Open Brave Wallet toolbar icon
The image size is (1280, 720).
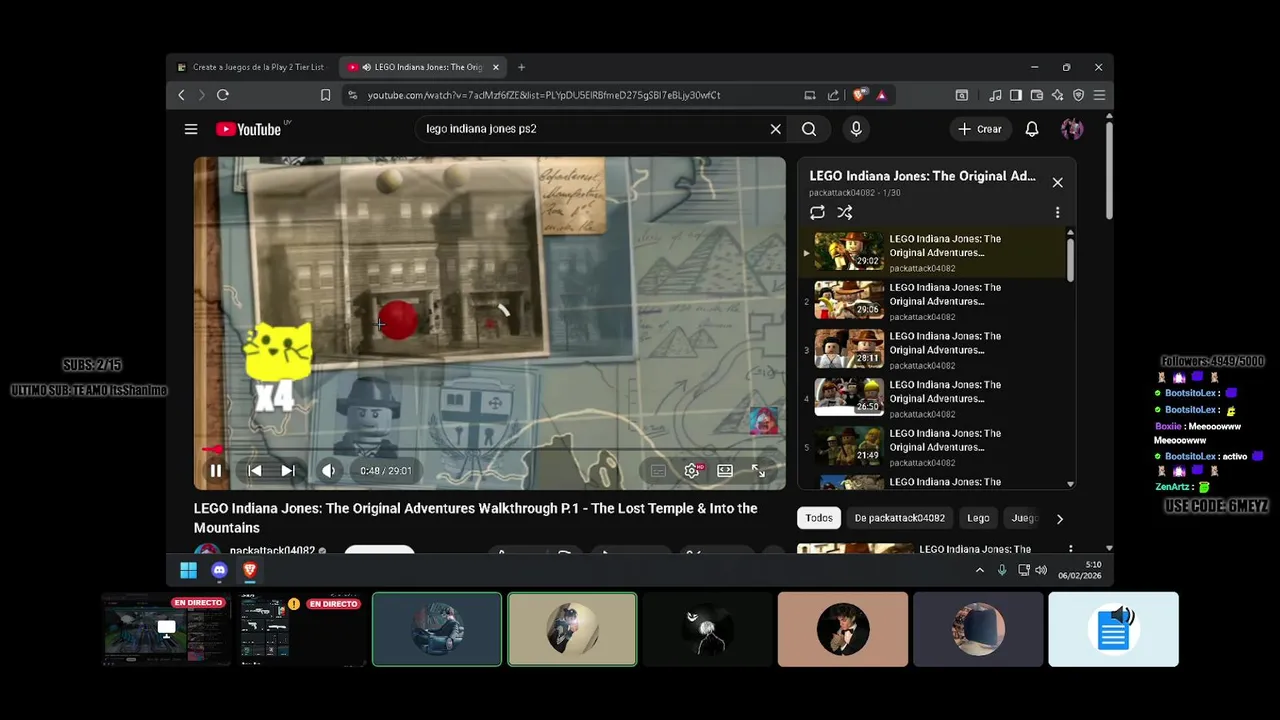pos(1037,95)
